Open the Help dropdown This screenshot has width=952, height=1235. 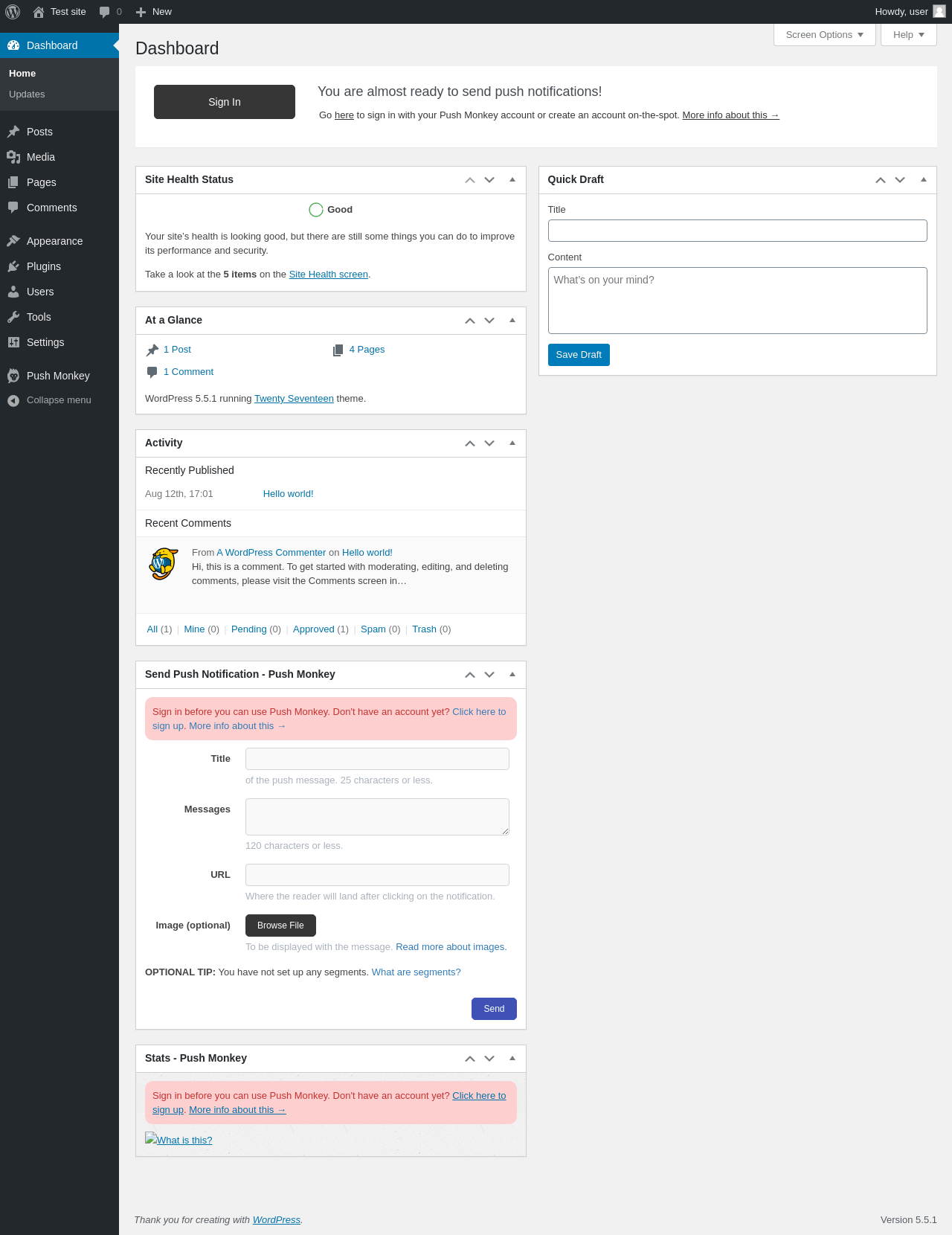[x=909, y=35]
